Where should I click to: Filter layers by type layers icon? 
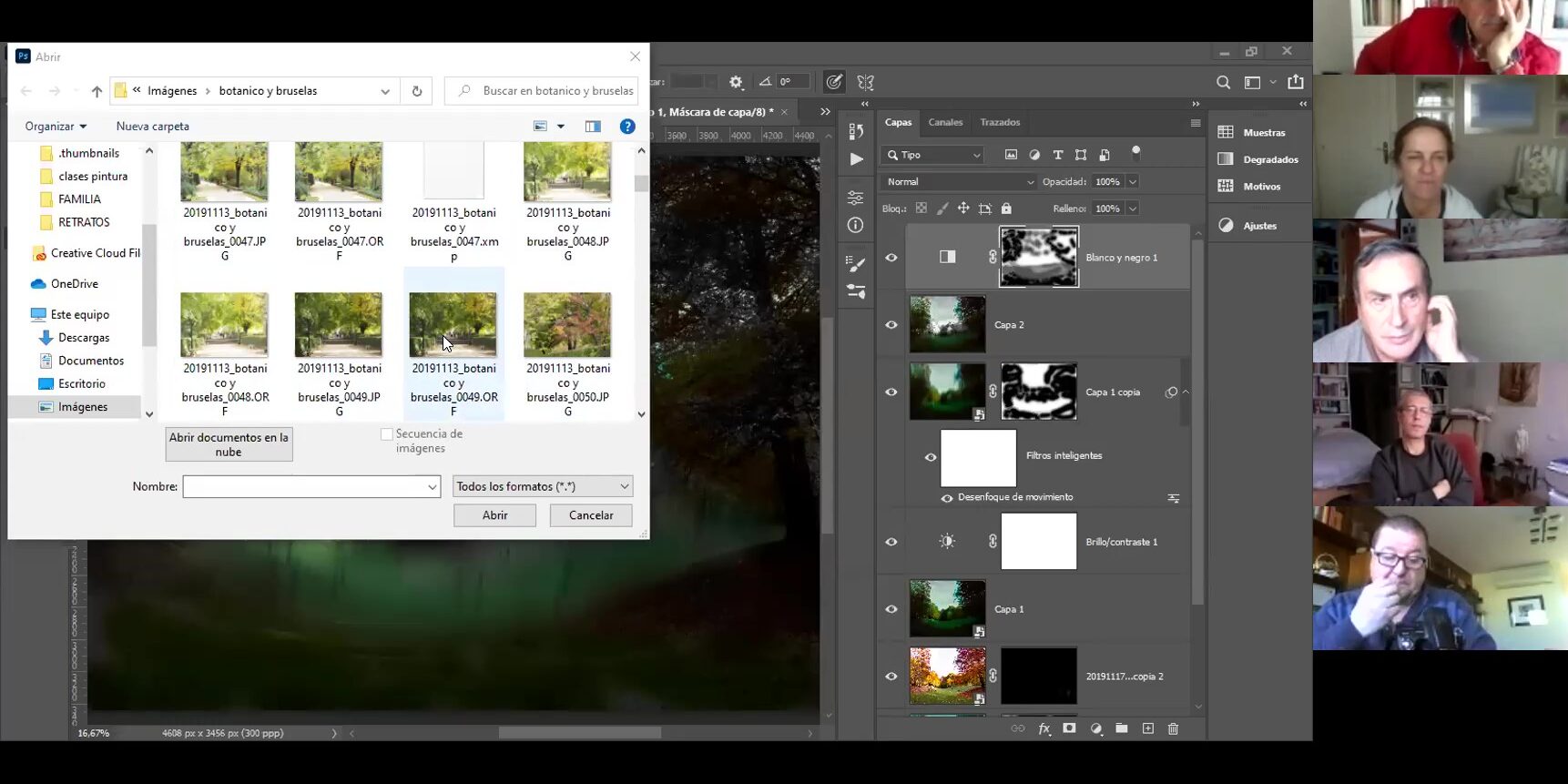pyautogui.click(x=1058, y=155)
